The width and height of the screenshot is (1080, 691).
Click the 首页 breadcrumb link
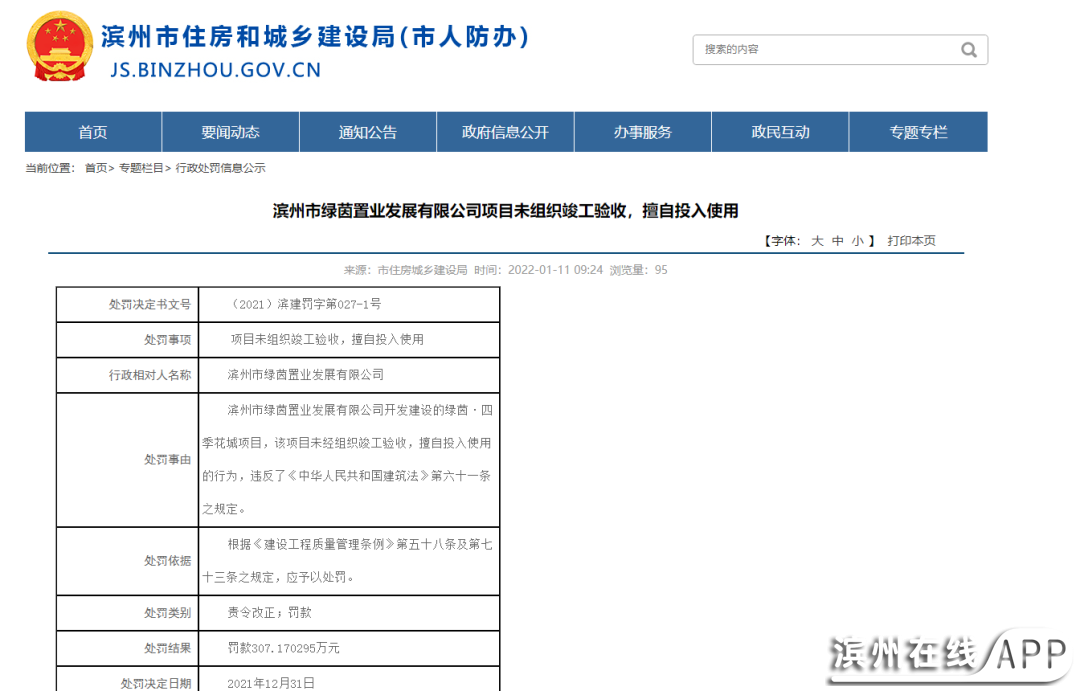[x=95, y=168]
